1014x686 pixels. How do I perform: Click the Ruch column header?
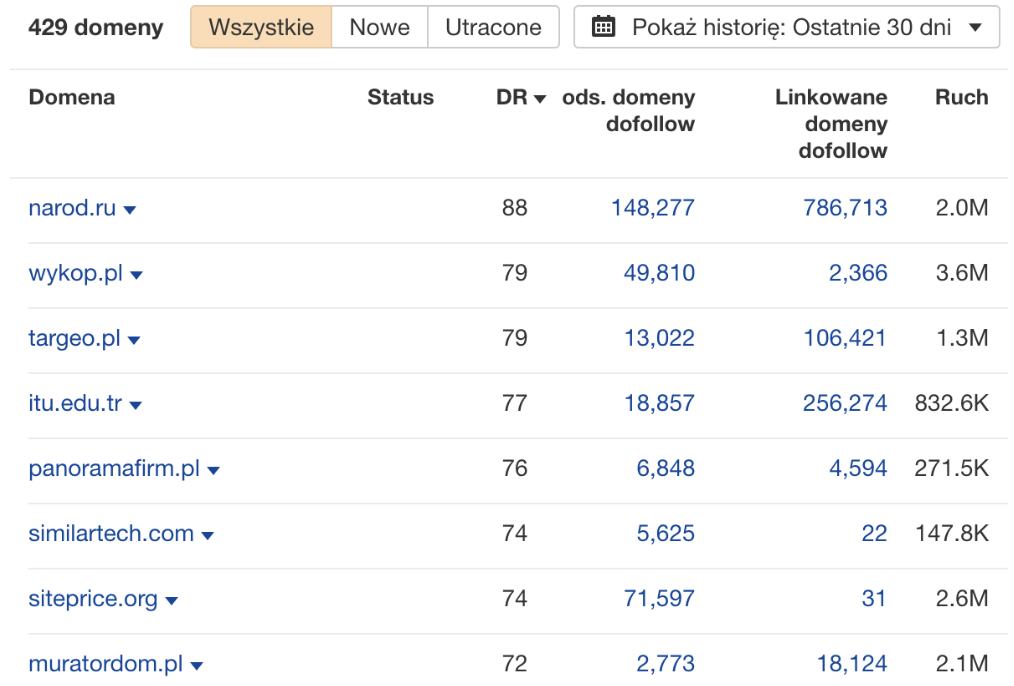pos(962,98)
